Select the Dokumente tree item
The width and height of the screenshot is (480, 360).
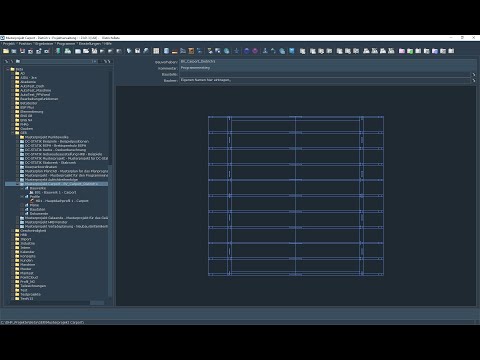(39, 214)
